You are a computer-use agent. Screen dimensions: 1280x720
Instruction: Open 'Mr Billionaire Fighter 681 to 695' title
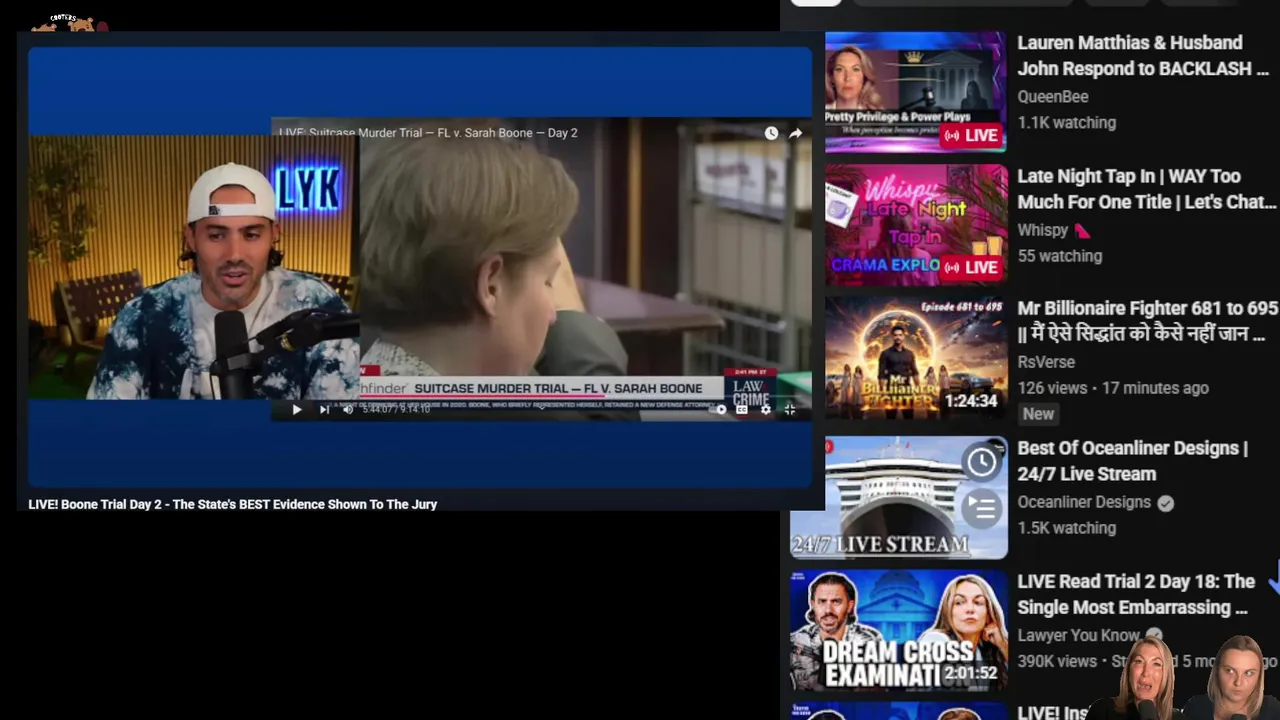1147,321
